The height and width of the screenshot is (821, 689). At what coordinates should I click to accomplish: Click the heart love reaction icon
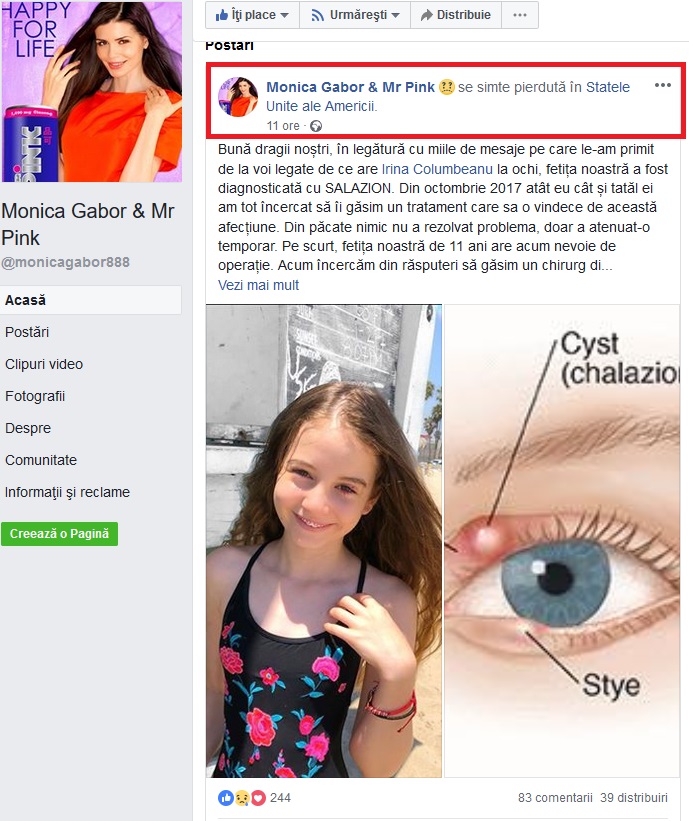click(258, 797)
